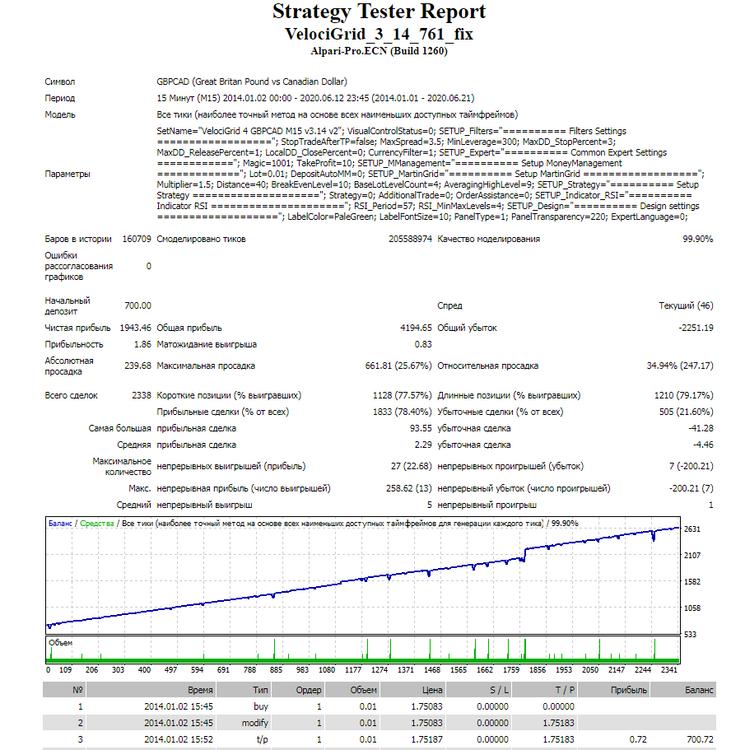Viewport: 745px width, 750px height.
Task: Click the 'Общий убыток' label
Action: click(x=467, y=328)
